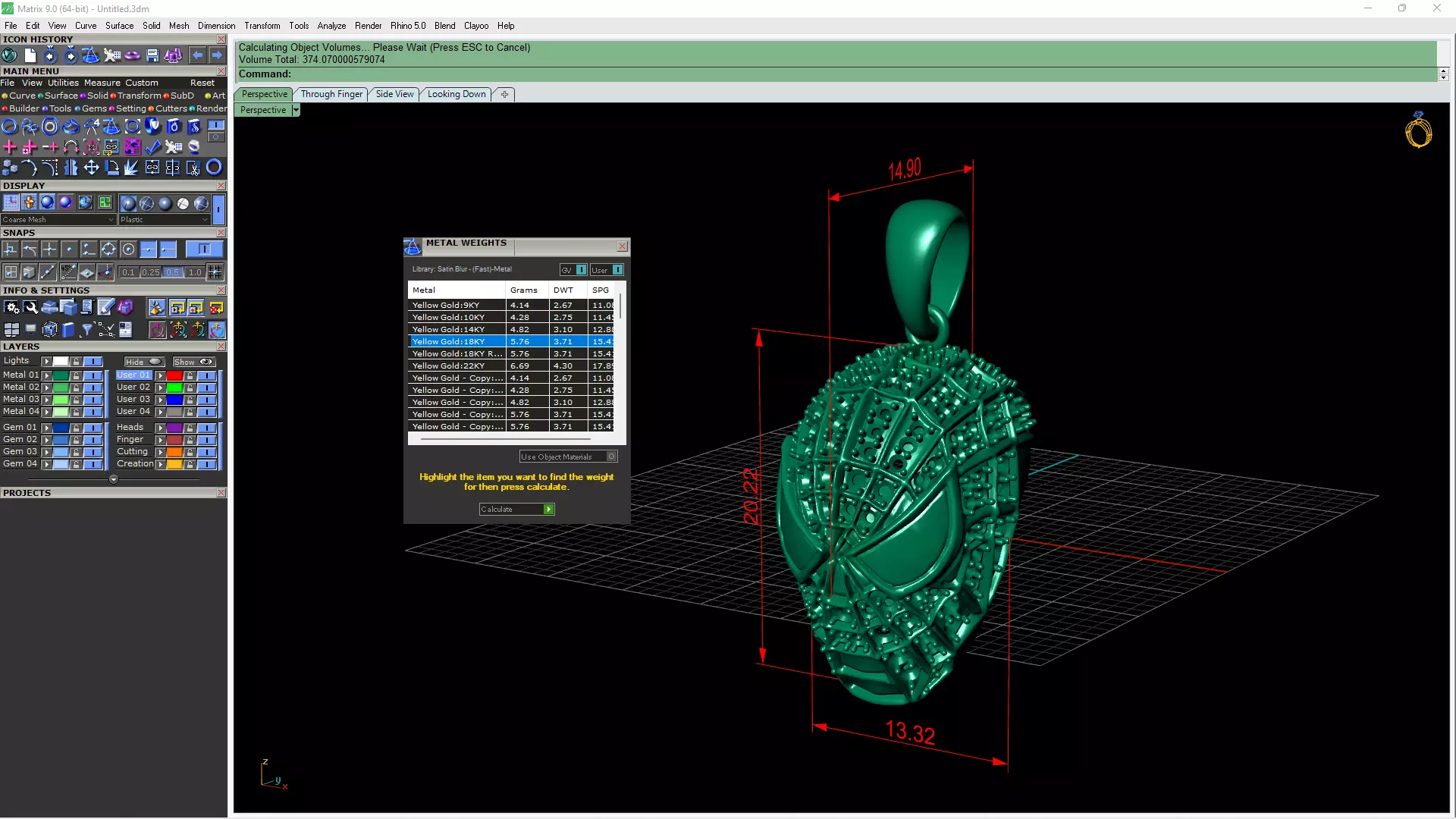Screen dimensions: 1456x819
Task: Click the Hide button in Layers
Action: tap(144, 362)
